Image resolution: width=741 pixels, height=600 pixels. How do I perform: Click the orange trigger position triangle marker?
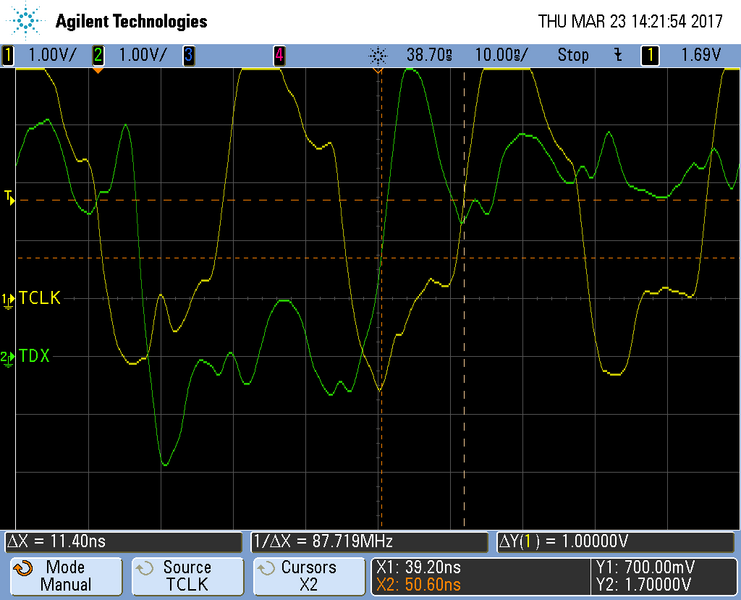click(x=98, y=71)
